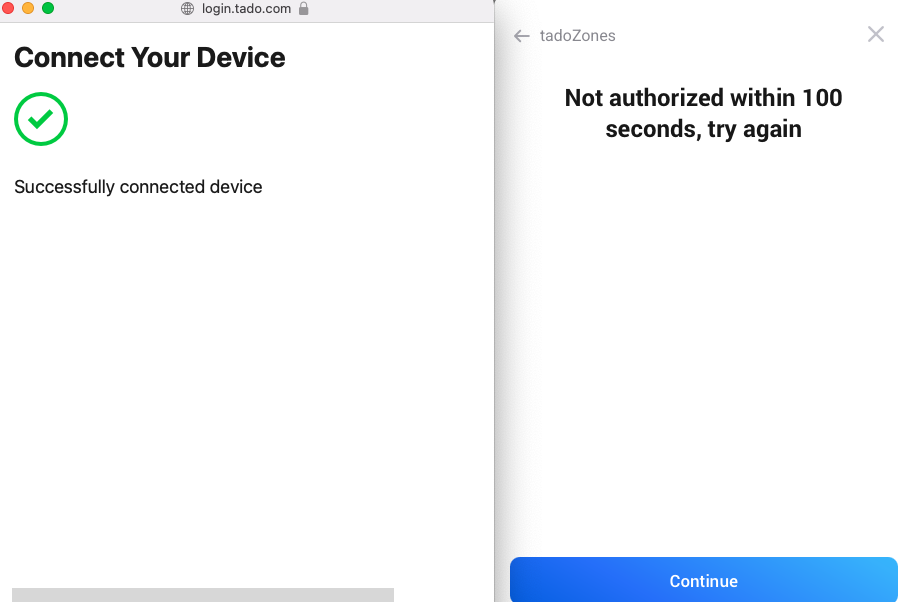Minimize login window with yellow button
This screenshot has height=602, width=901.
[x=28, y=8]
